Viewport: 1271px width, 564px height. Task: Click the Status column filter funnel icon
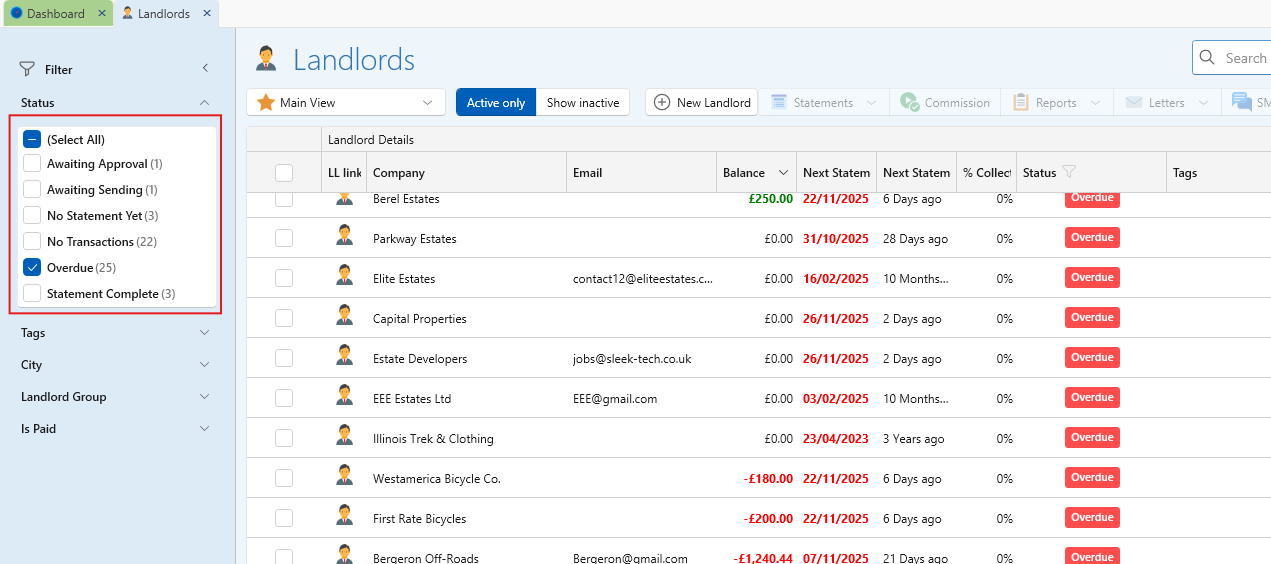[1068, 172]
